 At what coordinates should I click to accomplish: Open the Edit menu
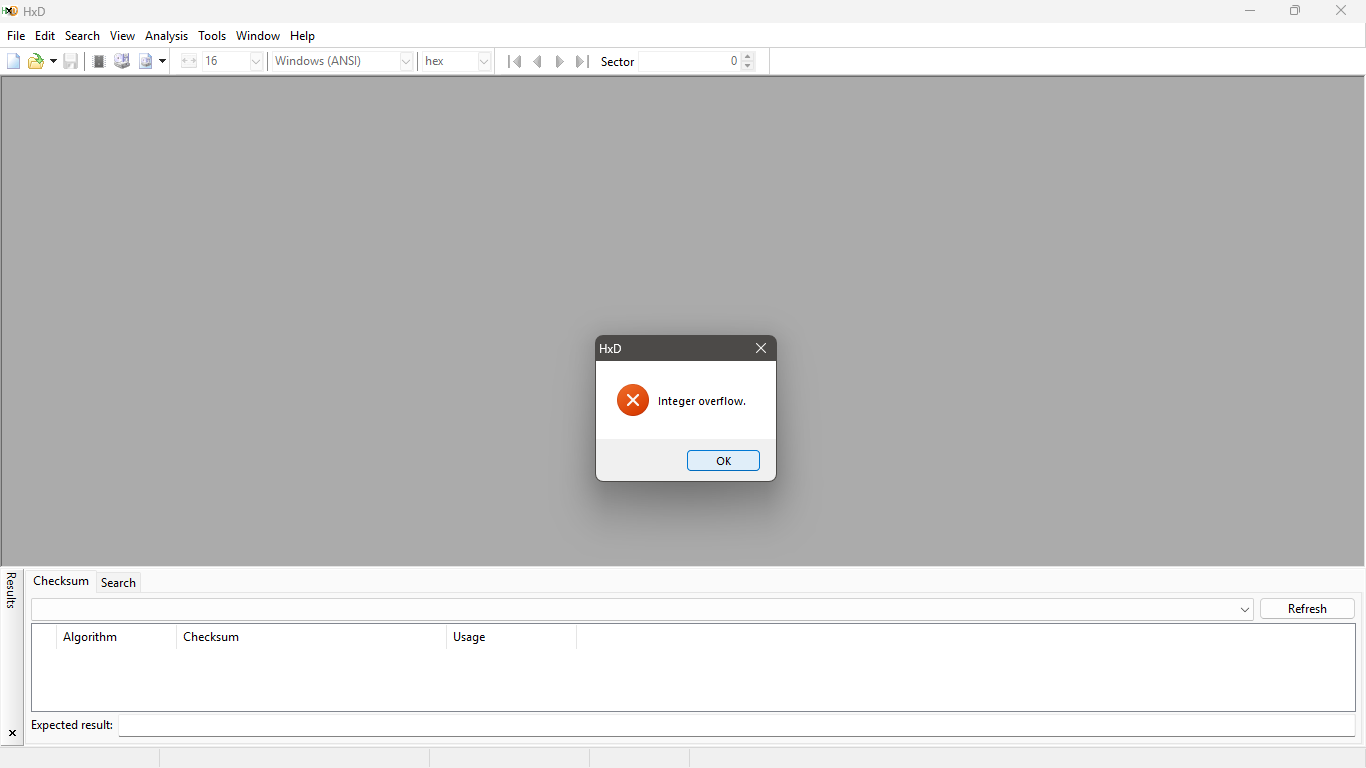(45, 35)
